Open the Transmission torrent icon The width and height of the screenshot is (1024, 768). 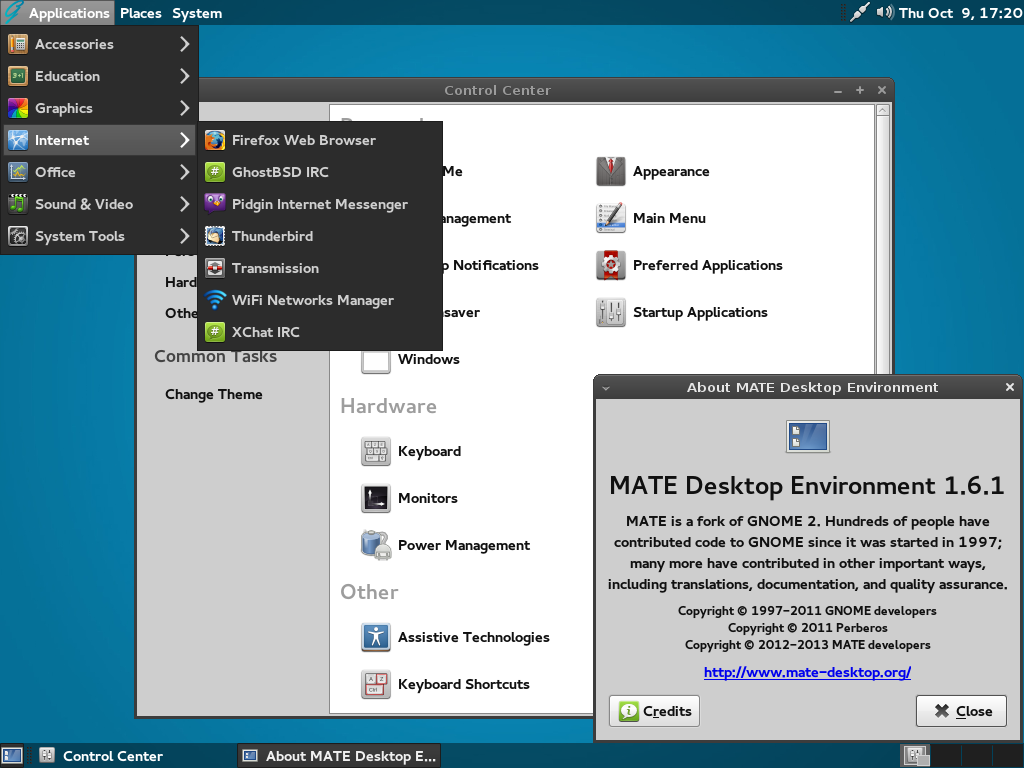[215, 268]
